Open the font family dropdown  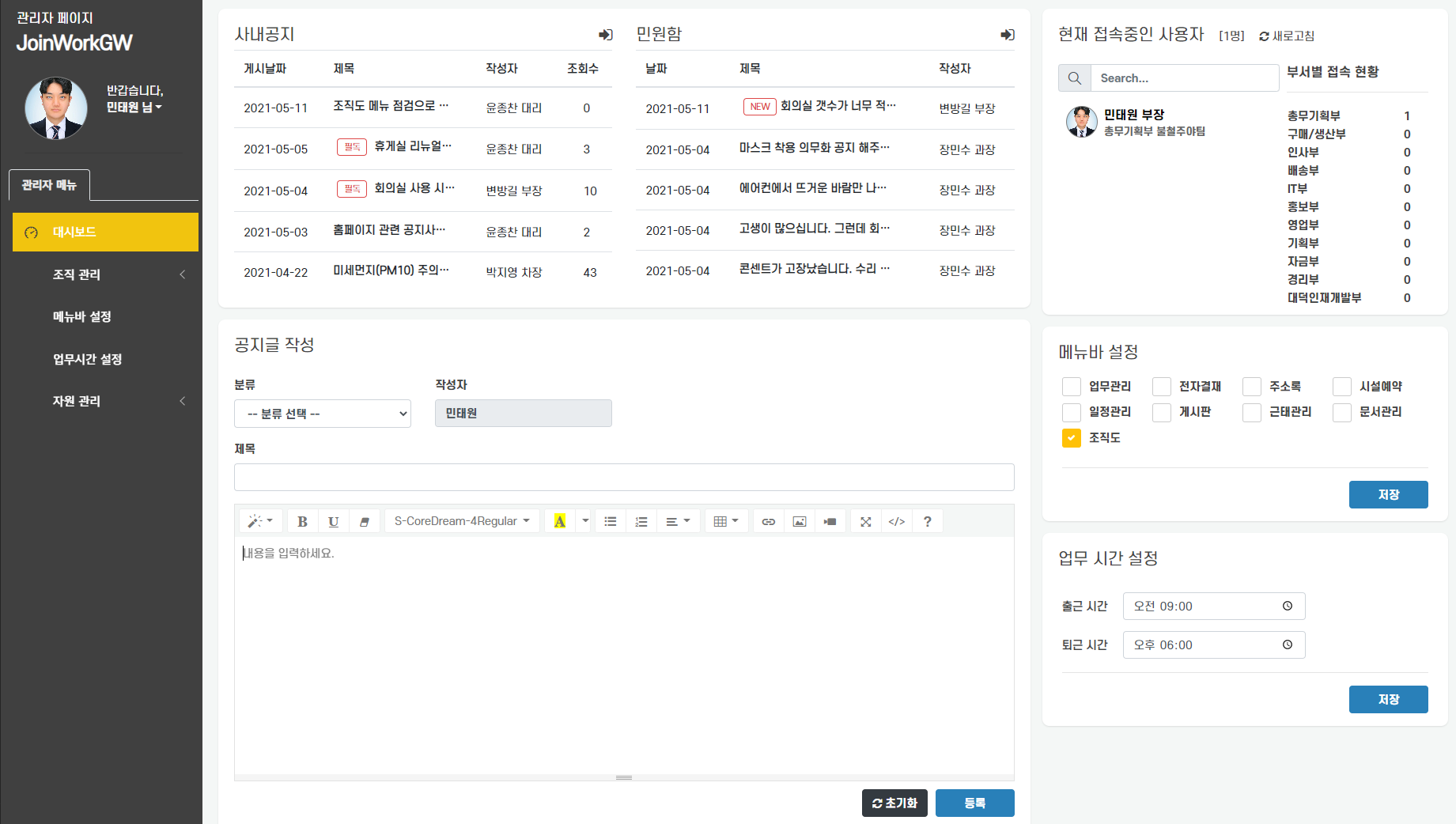[x=462, y=520]
